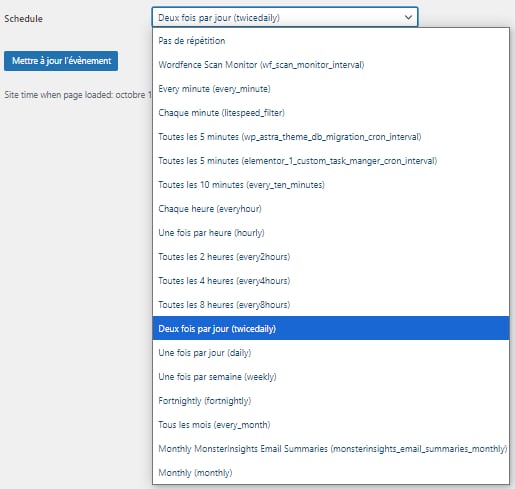
Task: Pick 'Chaque minute (litespeed_filter)' option
Action: pyautogui.click(x=331, y=113)
